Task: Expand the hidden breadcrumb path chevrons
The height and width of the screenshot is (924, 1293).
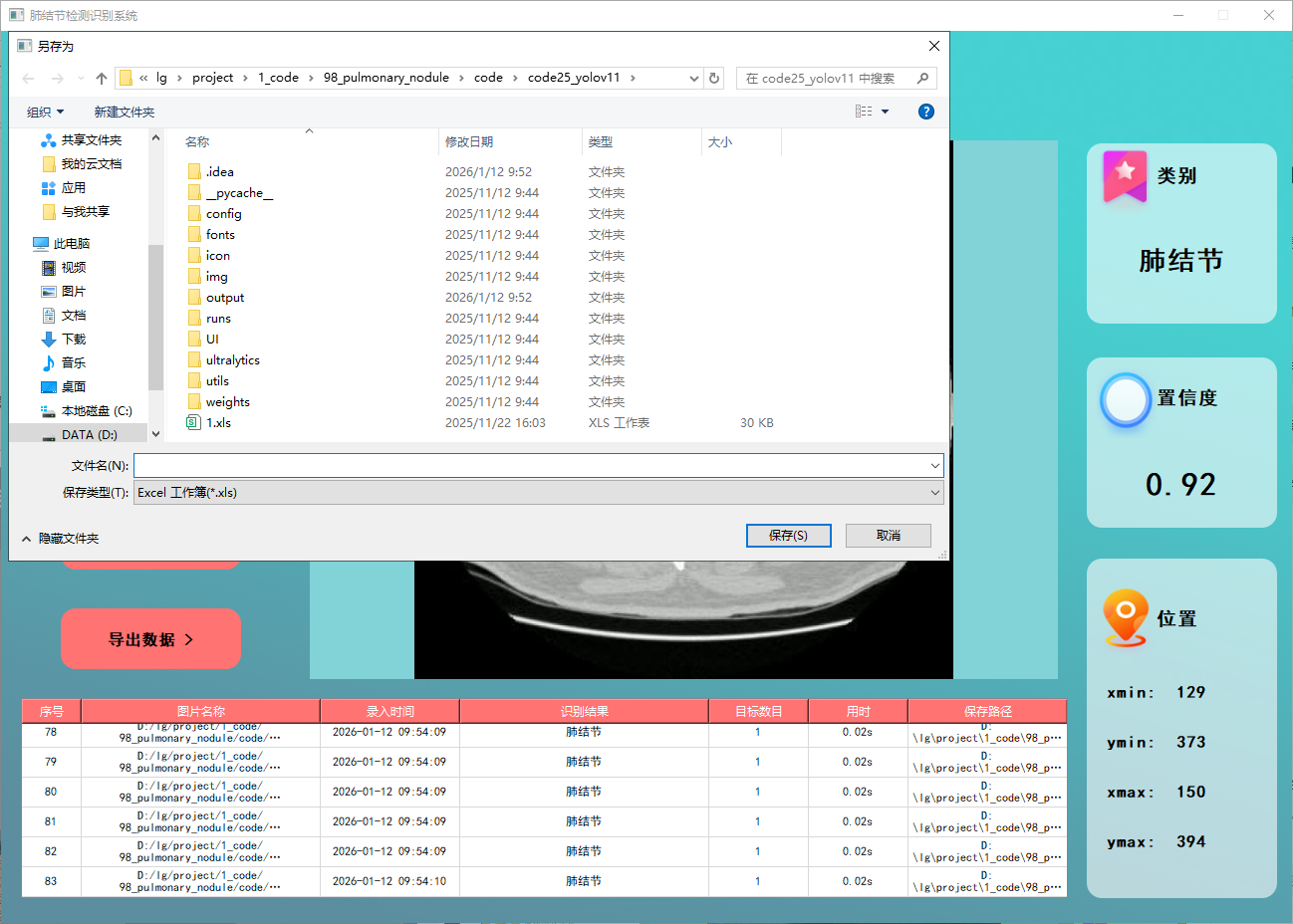Action: click(144, 78)
